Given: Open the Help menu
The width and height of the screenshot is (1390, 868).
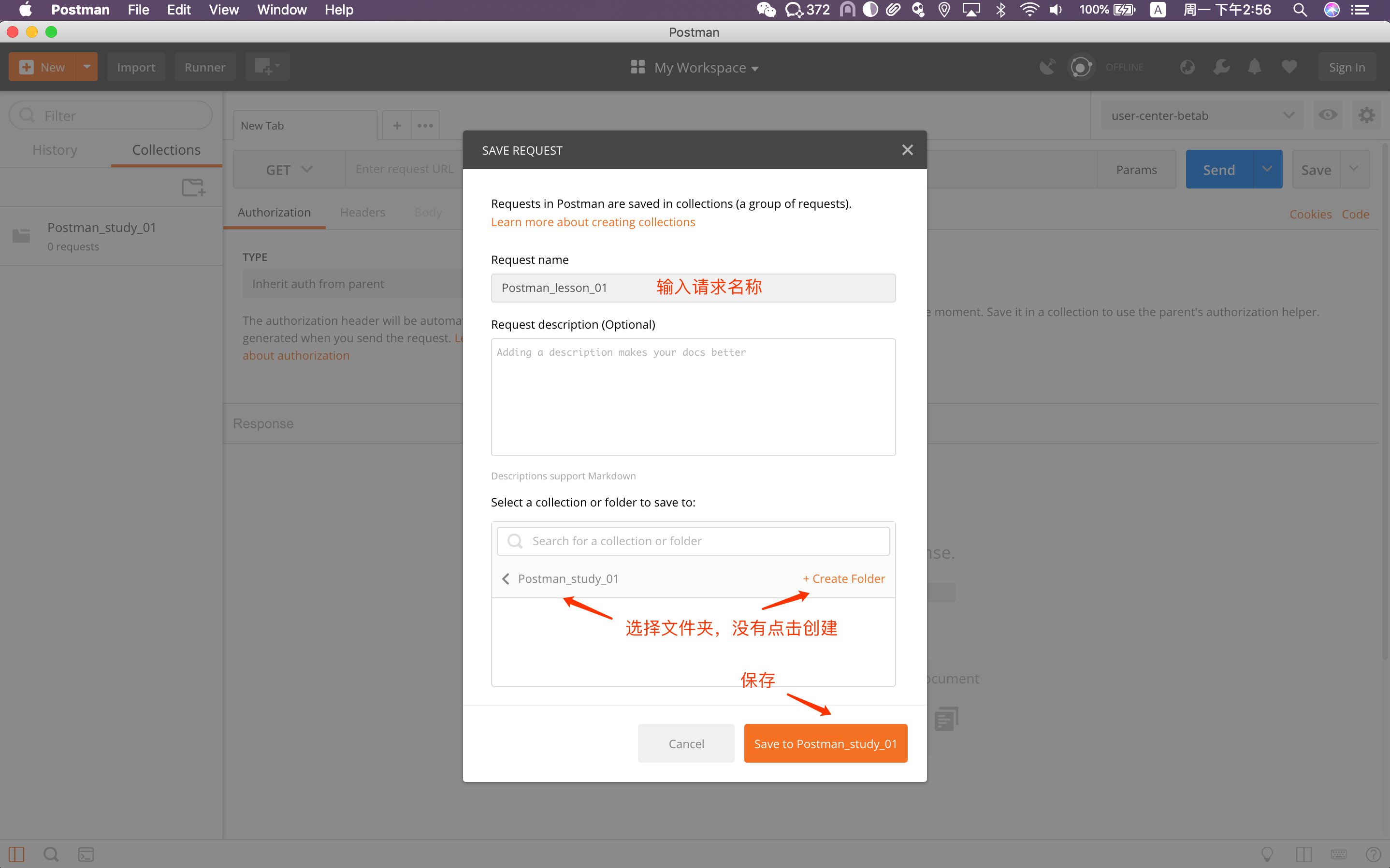Looking at the screenshot, I should 339,10.
